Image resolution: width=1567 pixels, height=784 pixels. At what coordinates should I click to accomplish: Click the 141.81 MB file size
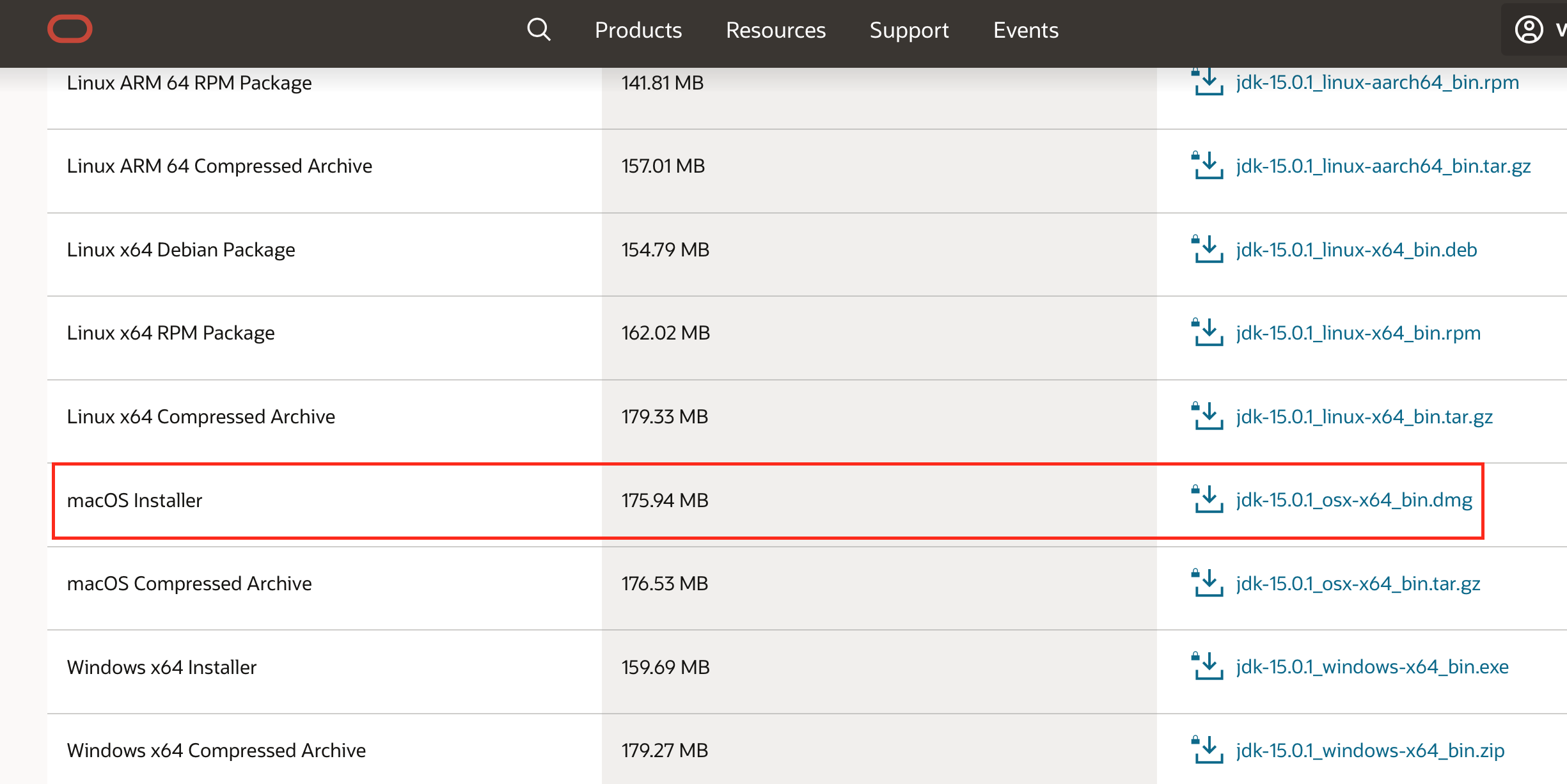point(663,83)
